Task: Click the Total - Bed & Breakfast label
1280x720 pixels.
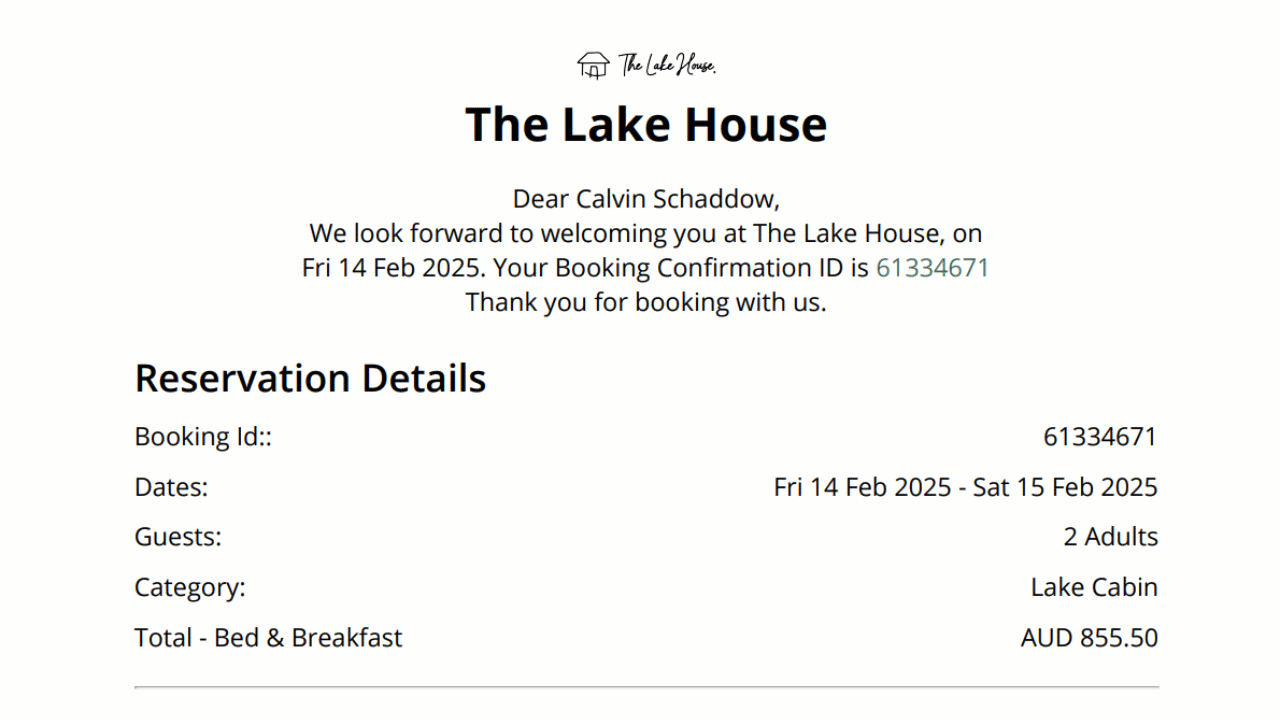Action: pyautogui.click(x=269, y=638)
